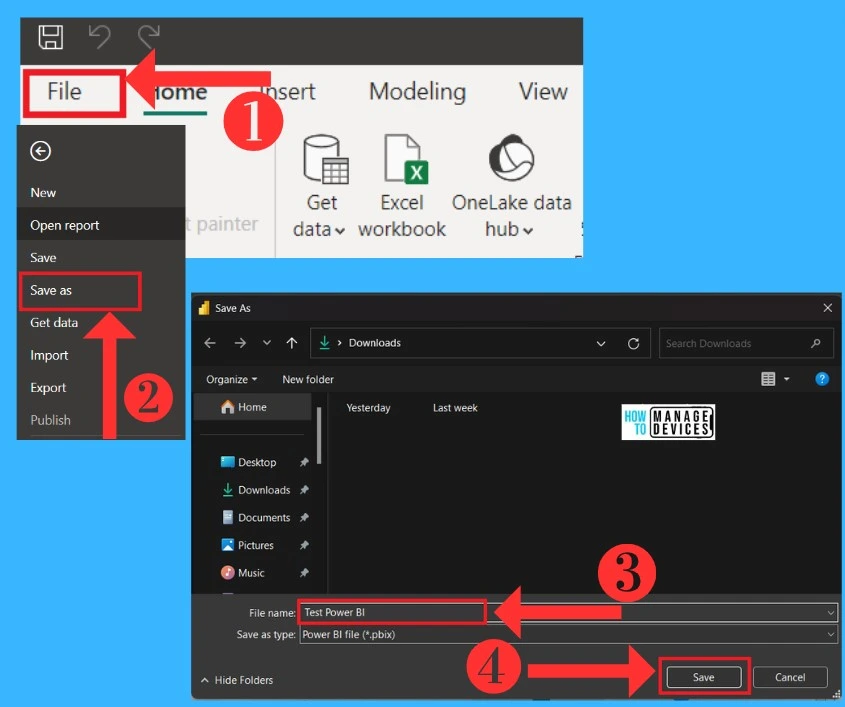Image resolution: width=845 pixels, height=707 pixels.
Task: Click the search magnifier icon
Action: 816,343
